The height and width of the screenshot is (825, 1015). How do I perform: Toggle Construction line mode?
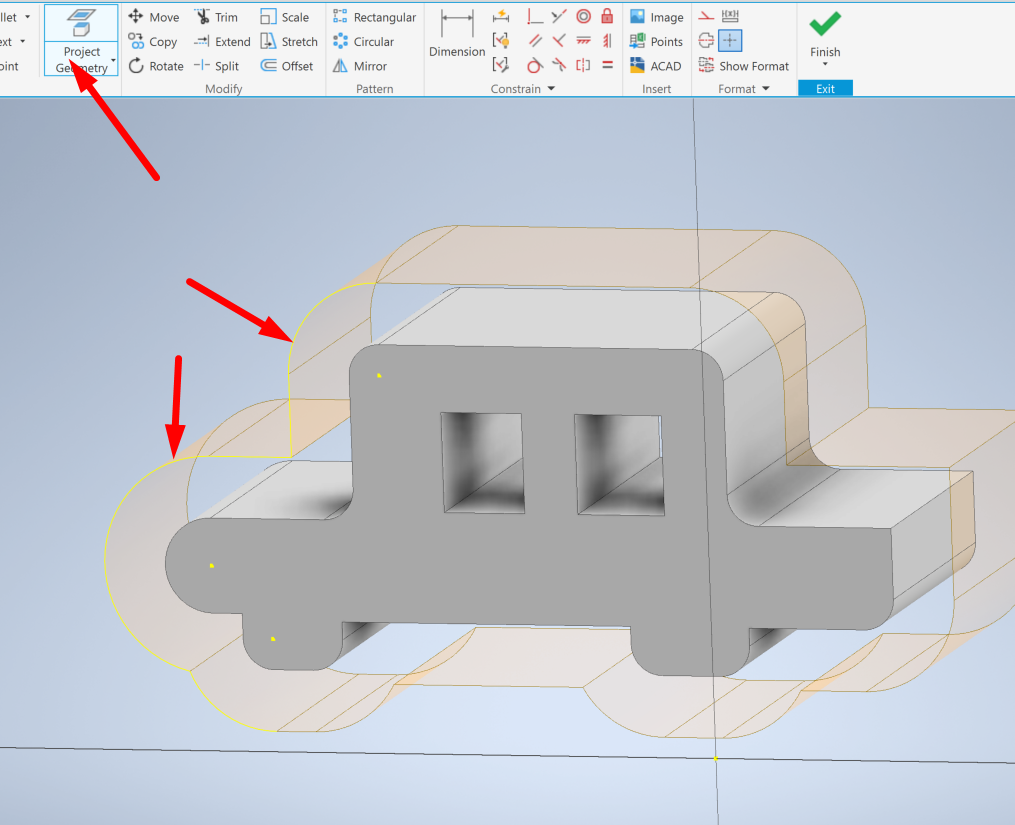(705, 15)
